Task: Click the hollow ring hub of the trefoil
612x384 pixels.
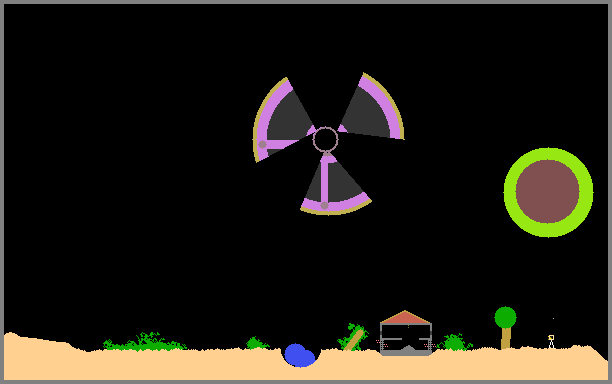Action: [x=326, y=139]
